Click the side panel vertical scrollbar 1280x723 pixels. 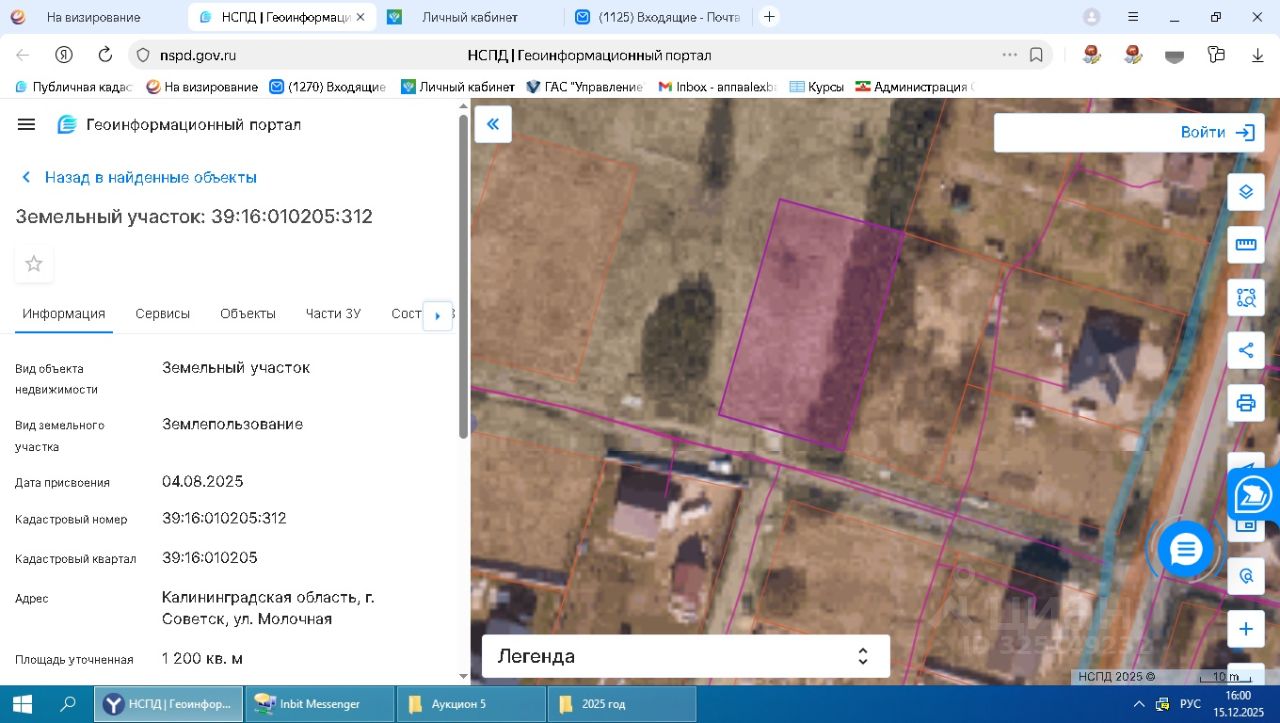[x=463, y=276]
